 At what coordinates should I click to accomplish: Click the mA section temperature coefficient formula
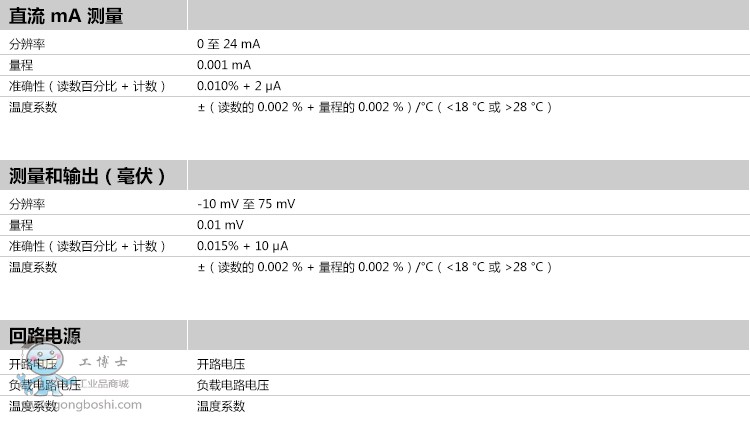tap(374, 107)
